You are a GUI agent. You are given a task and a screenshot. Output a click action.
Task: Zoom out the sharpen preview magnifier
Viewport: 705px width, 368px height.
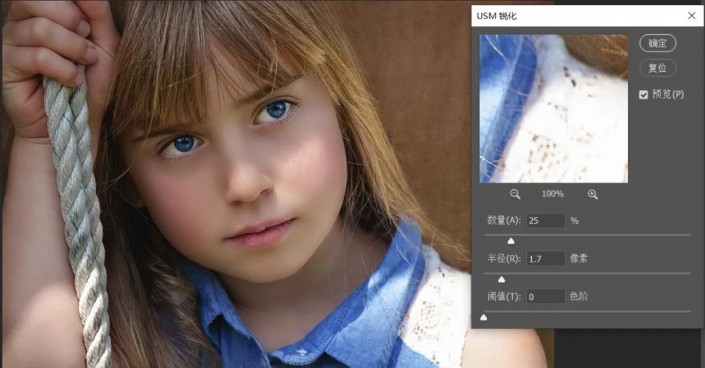pyautogui.click(x=515, y=194)
